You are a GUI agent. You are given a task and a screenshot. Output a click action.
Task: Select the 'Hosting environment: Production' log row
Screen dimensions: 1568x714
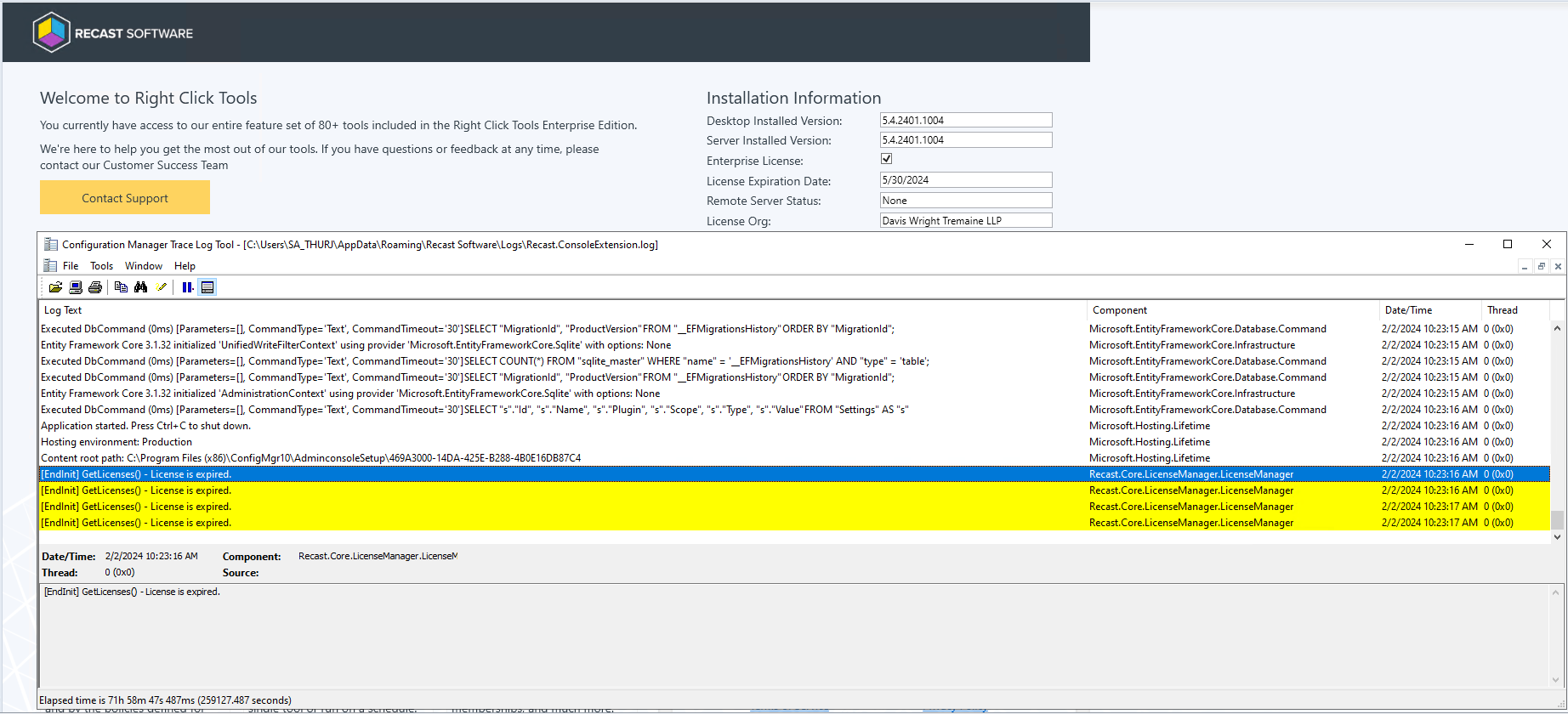[794, 442]
